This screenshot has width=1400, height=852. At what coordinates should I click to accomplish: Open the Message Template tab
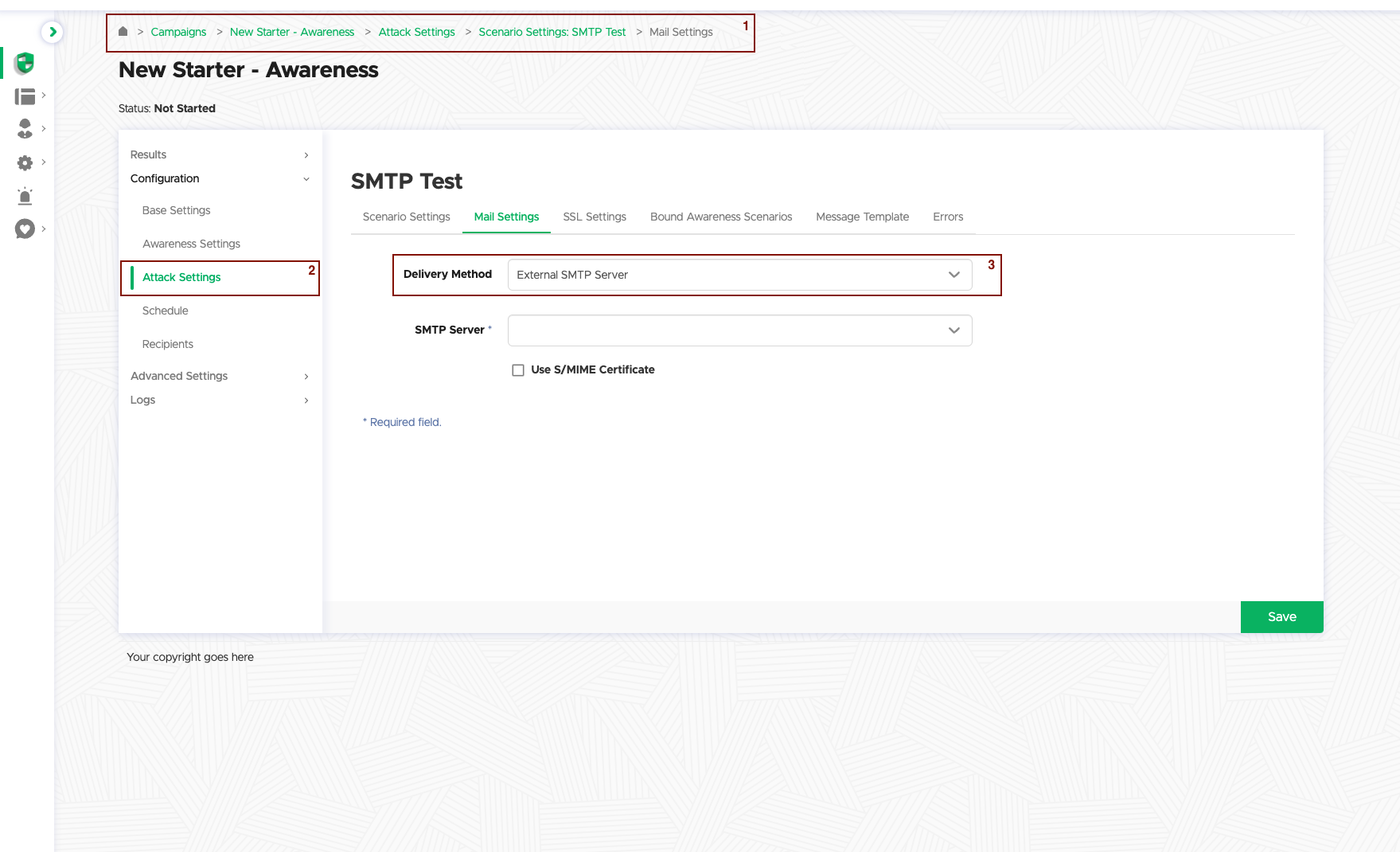pyautogui.click(x=862, y=217)
